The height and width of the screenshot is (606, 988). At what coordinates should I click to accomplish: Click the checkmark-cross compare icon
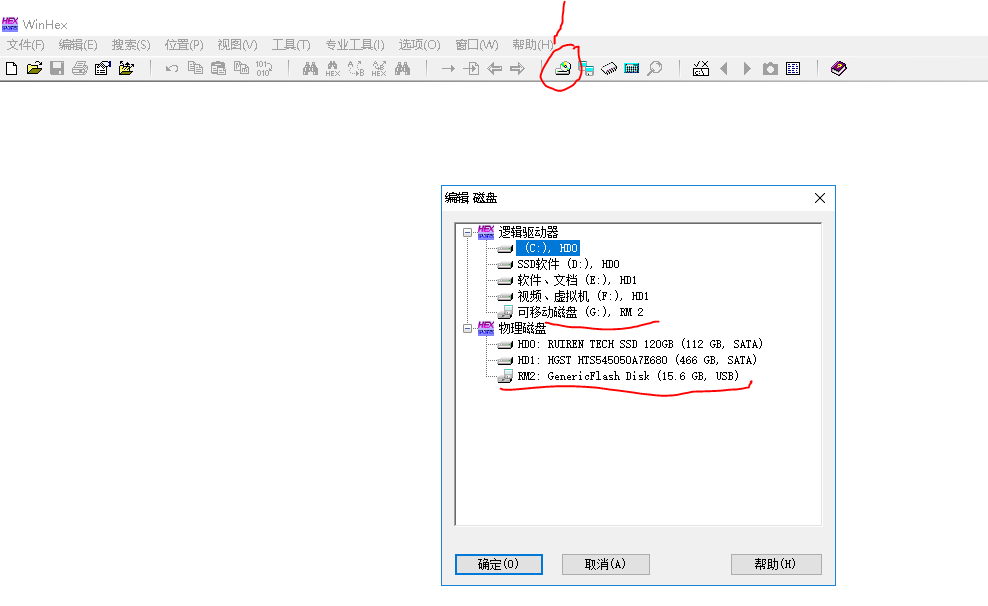click(x=701, y=68)
